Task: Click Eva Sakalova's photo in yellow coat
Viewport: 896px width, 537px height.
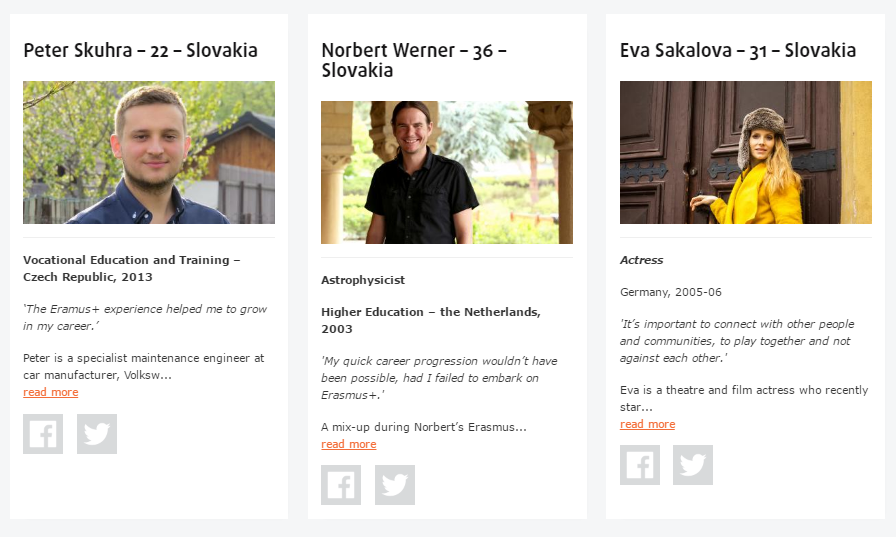Action: coord(746,153)
